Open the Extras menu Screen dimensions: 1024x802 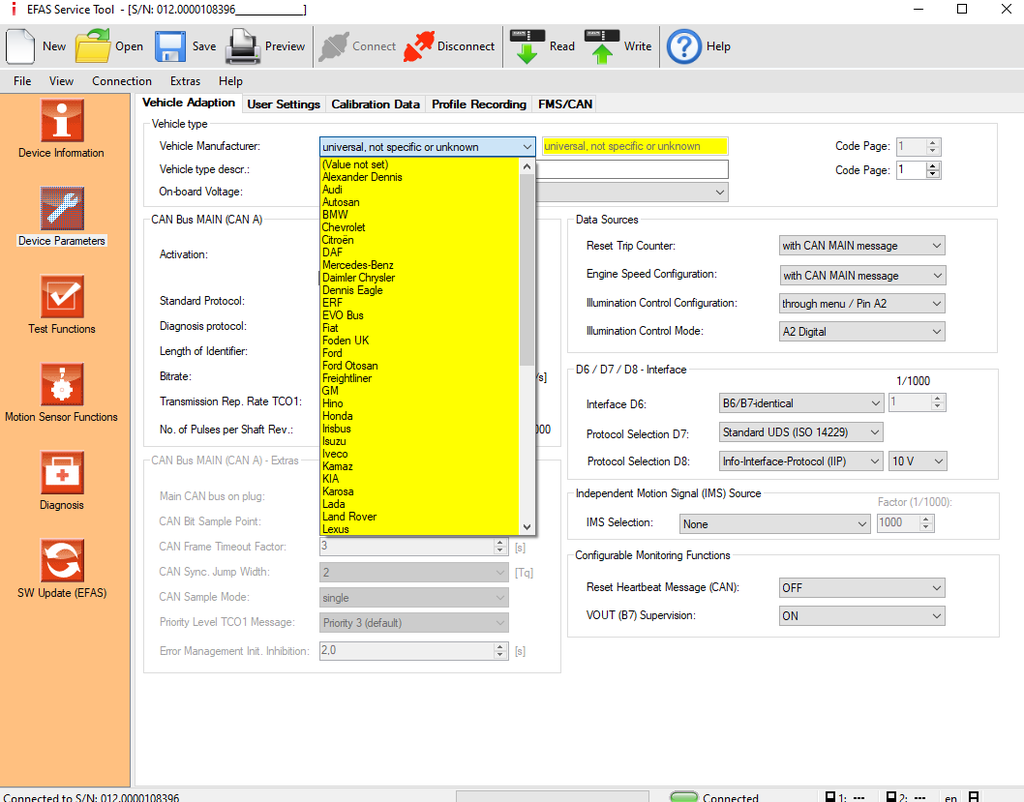185,81
